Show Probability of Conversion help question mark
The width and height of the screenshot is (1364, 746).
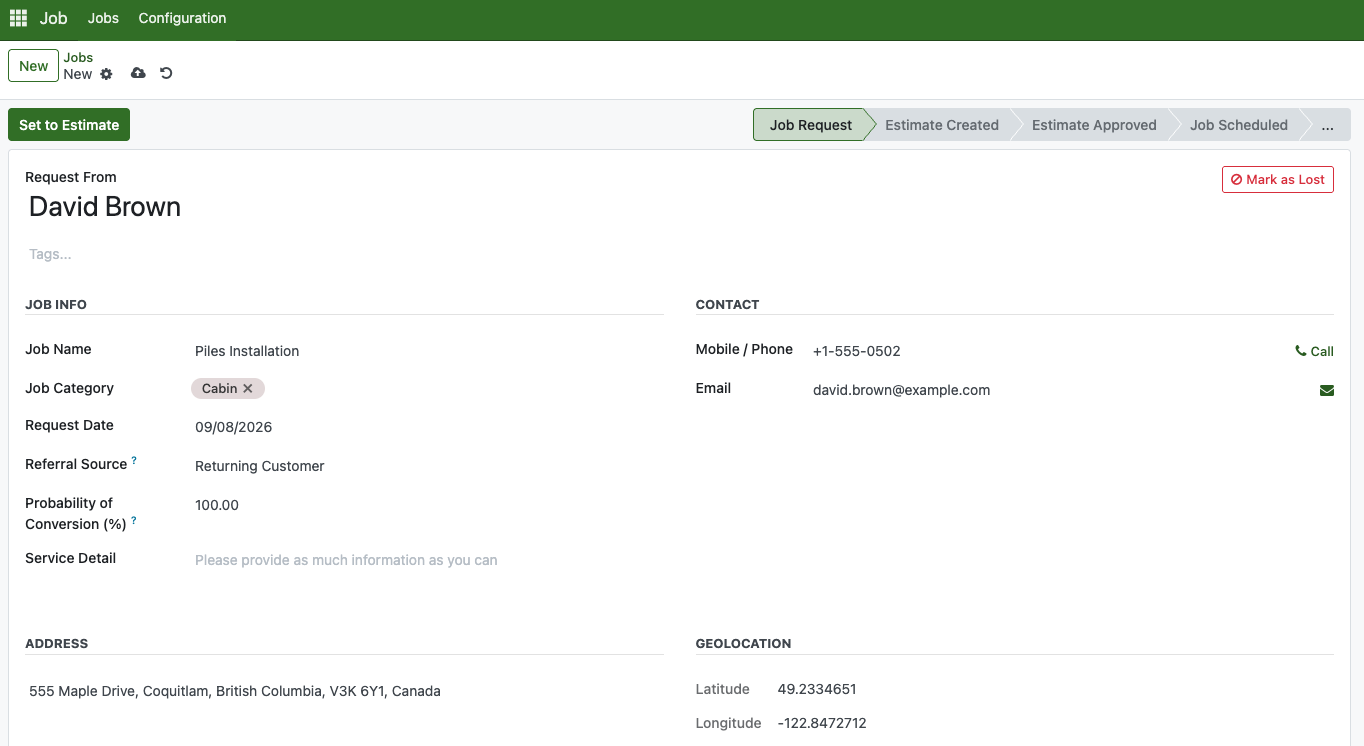(x=134, y=520)
